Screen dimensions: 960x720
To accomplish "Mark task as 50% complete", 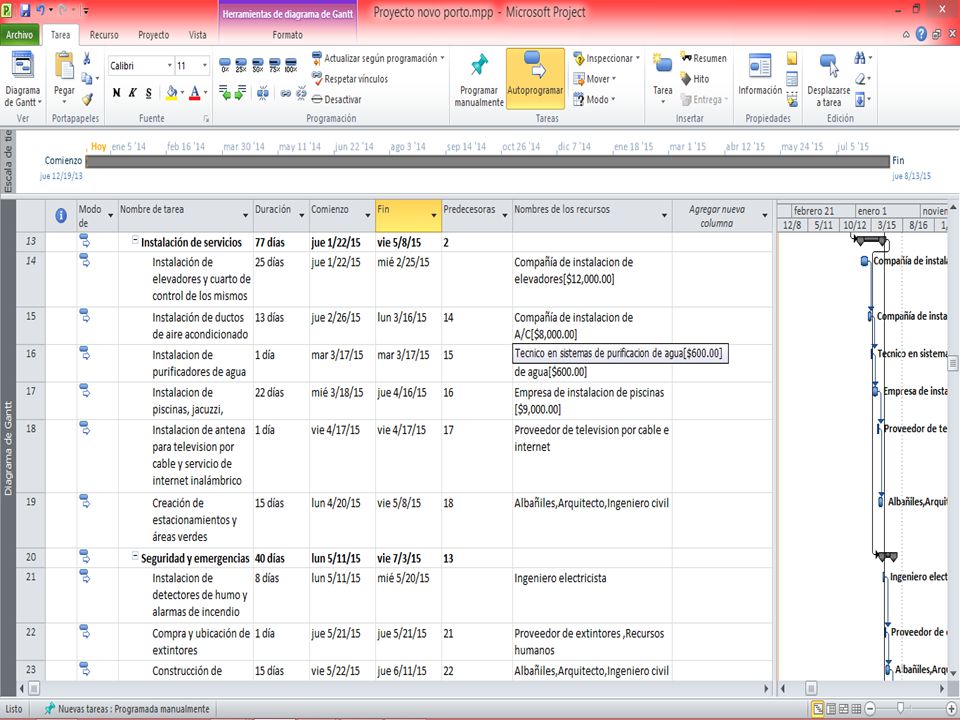I will pos(258,65).
